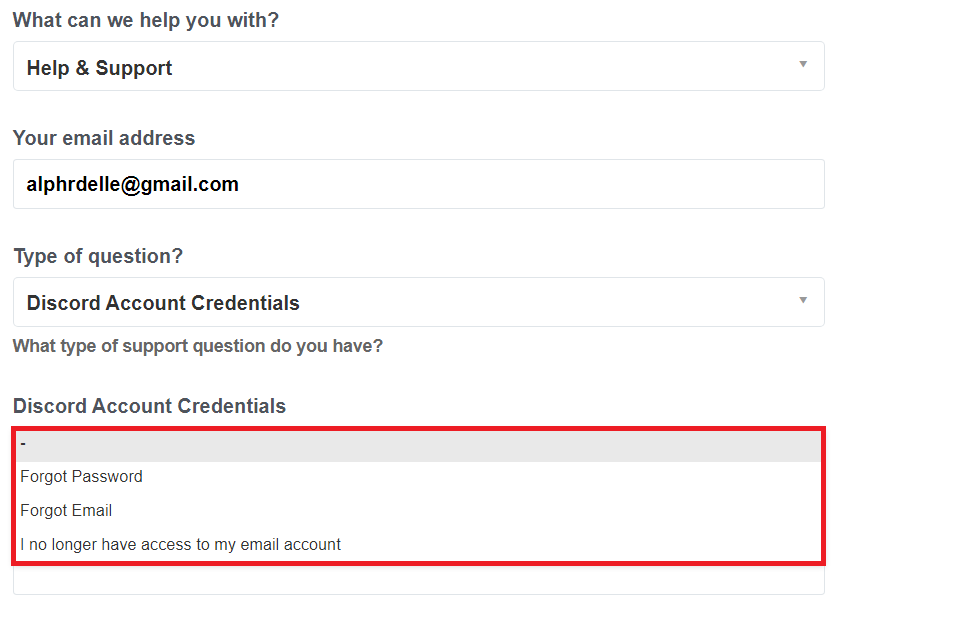Click the arrow on Type of question selector

(x=803, y=300)
